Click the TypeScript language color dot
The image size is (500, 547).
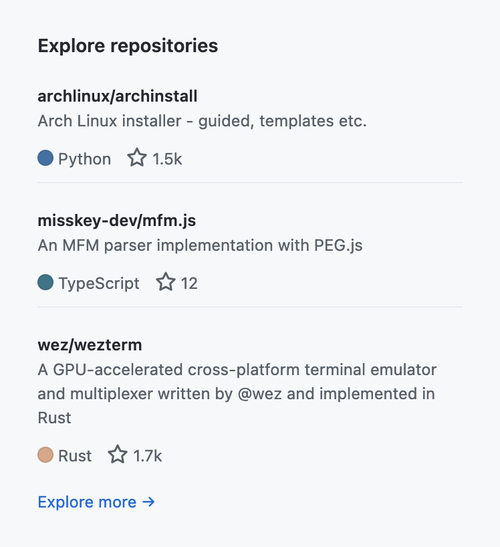pos(45,282)
